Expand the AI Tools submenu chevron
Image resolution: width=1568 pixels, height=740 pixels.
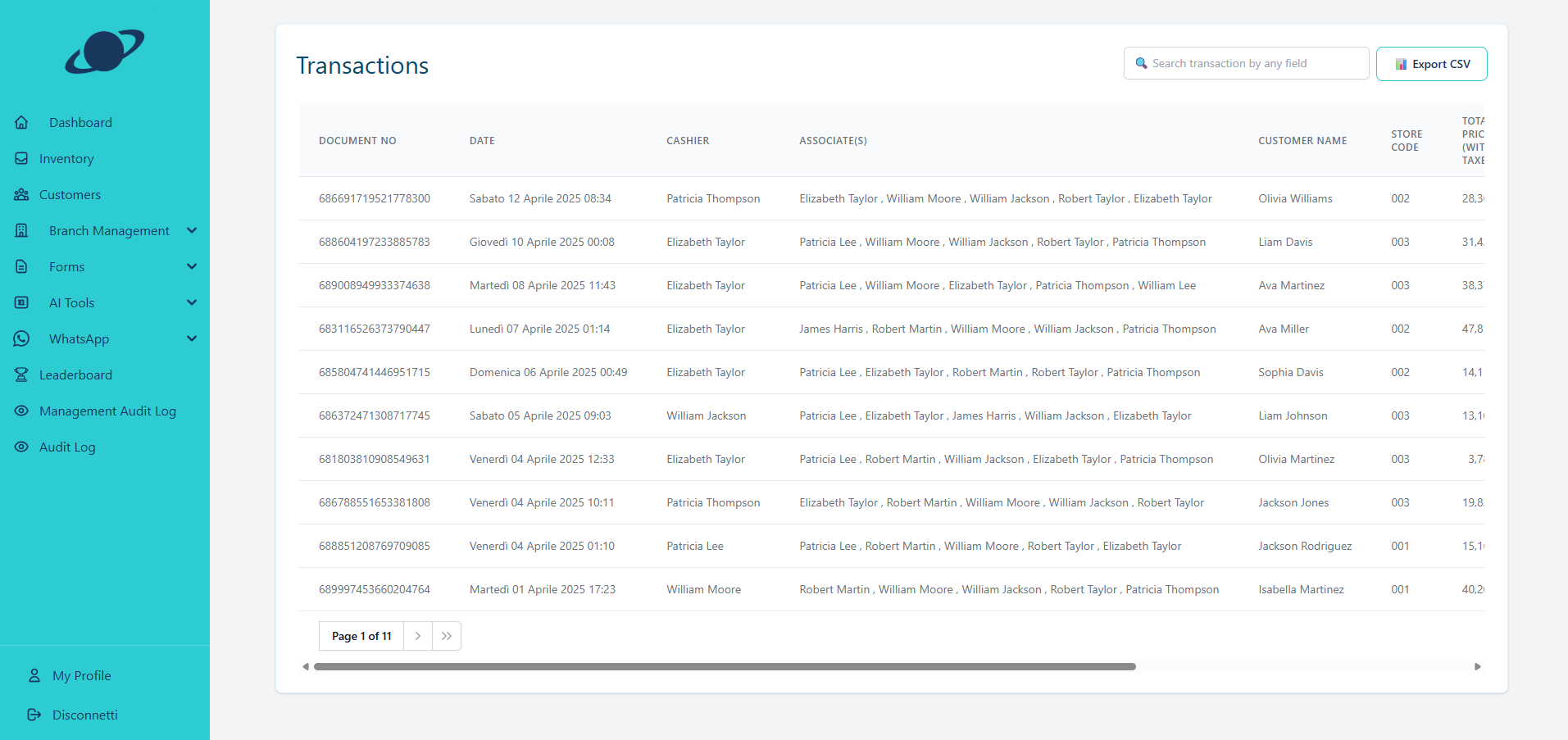point(192,303)
